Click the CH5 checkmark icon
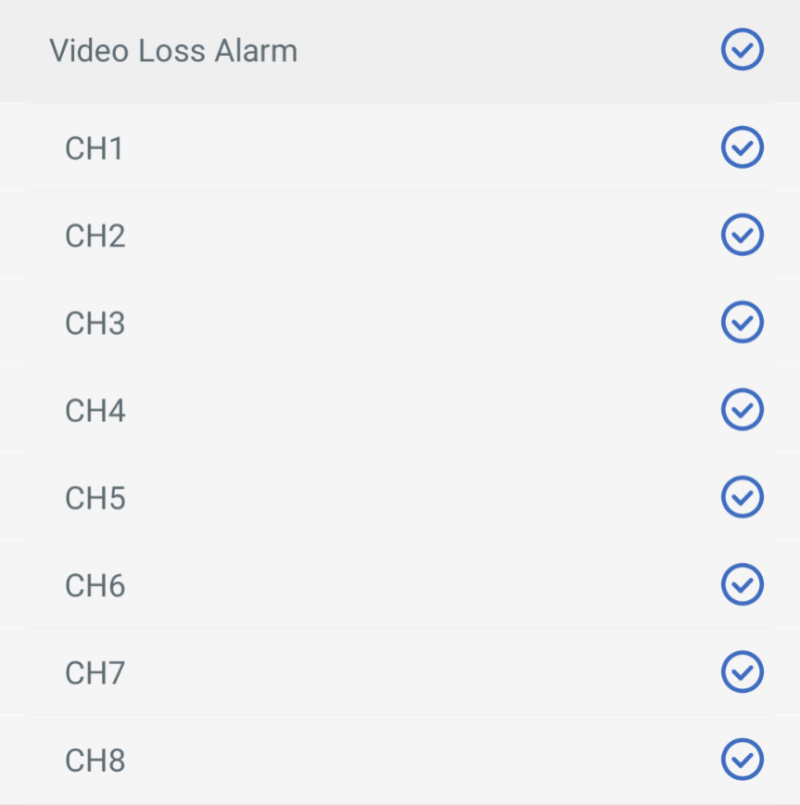The width and height of the screenshot is (800, 805). point(742,497)
